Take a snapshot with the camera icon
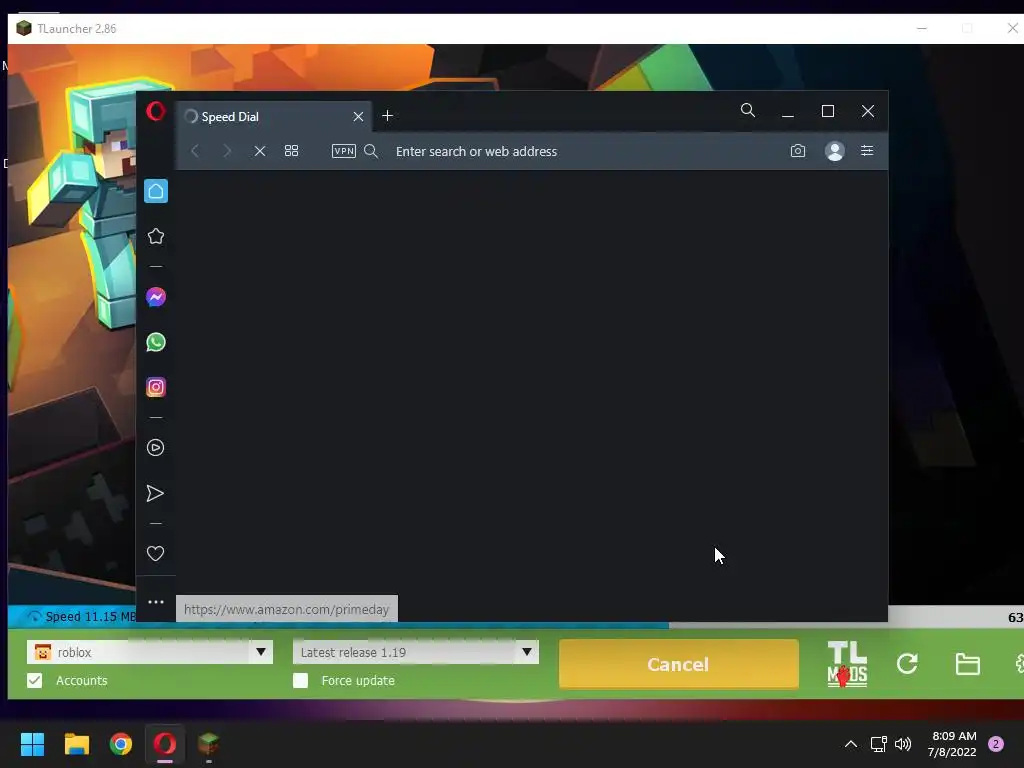 (x=797, y=151)
